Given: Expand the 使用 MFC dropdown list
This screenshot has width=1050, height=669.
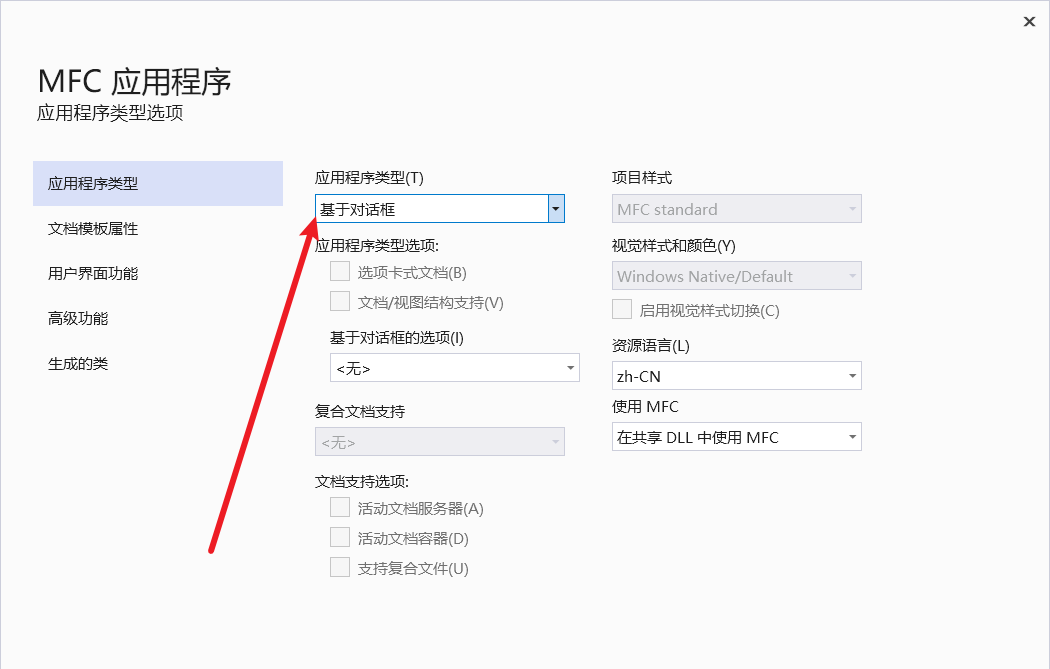Looking at the screenshot, I should click(x=852, y=437).
